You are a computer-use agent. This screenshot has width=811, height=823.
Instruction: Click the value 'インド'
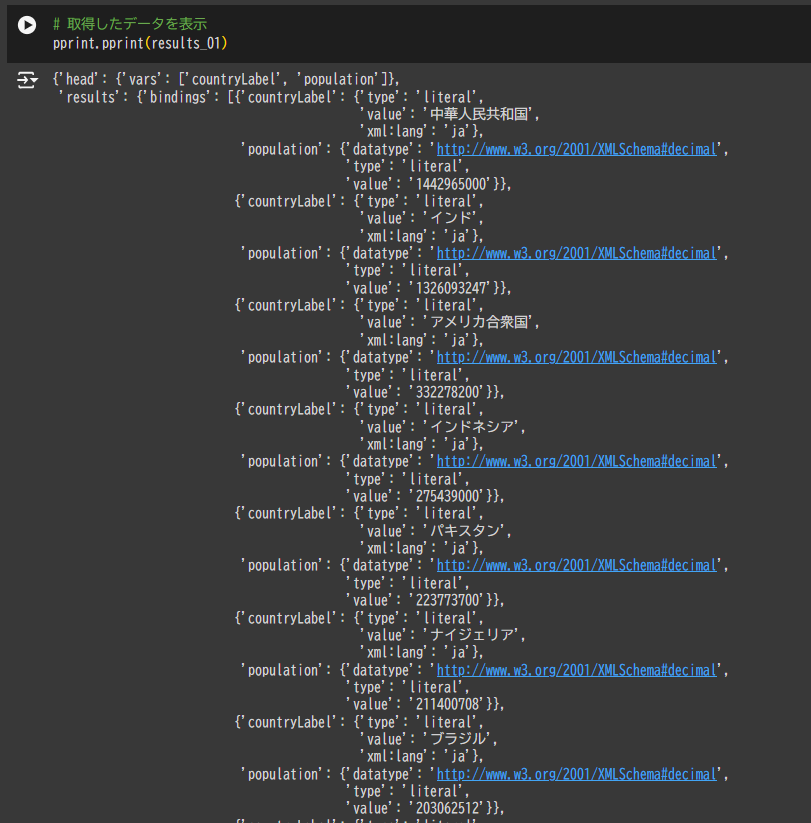click(451, 218)
